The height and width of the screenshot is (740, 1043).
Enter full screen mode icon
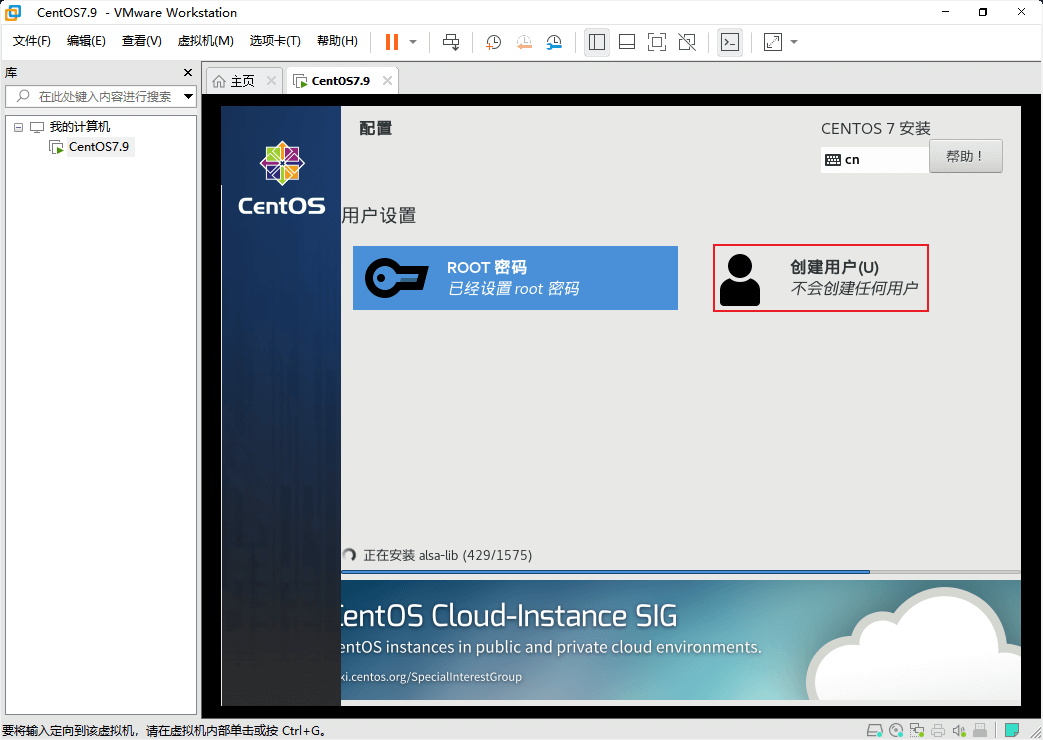coord(657,42)
